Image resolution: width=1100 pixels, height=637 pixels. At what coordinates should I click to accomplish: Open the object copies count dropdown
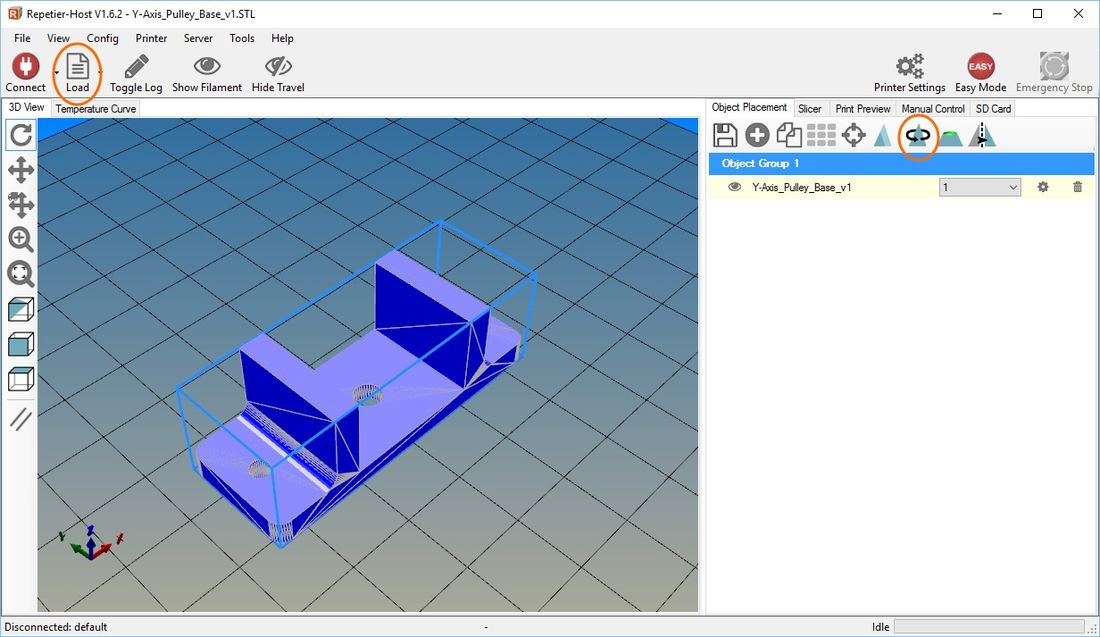[979, 187]
